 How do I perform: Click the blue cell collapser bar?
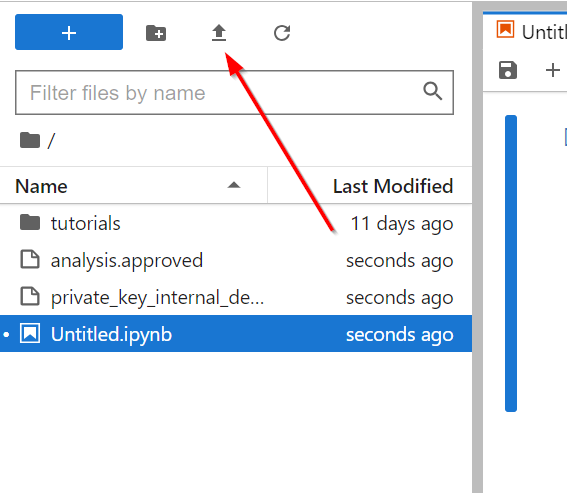(511, 263)
